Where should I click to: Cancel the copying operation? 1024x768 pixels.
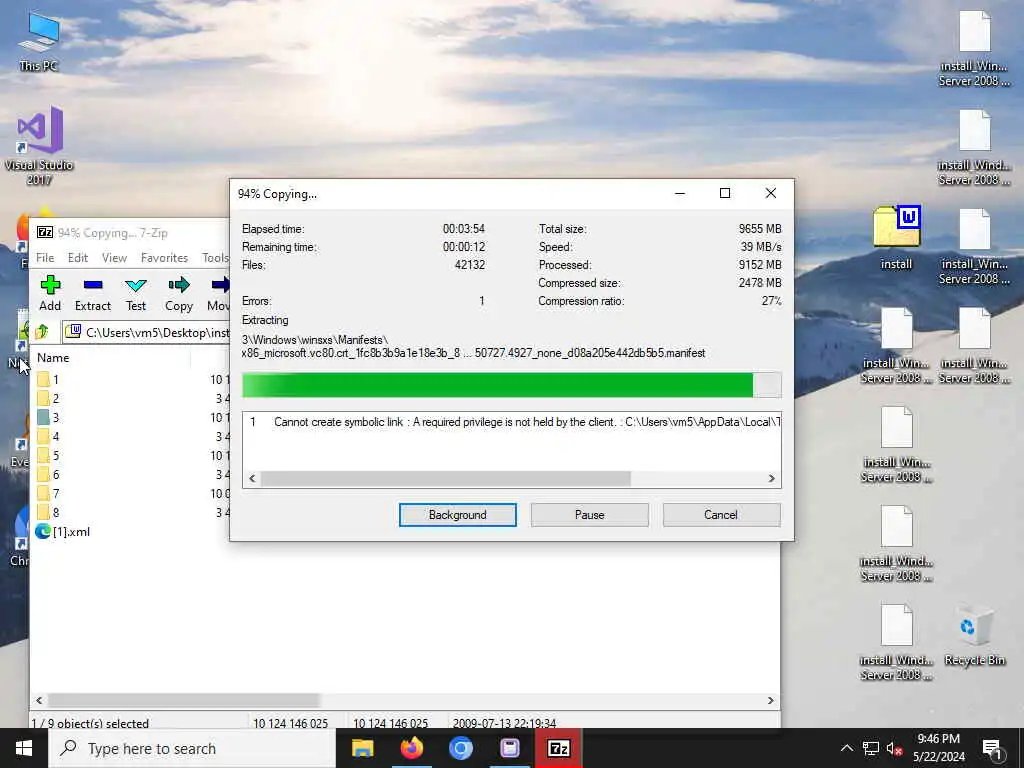point(721,515)
